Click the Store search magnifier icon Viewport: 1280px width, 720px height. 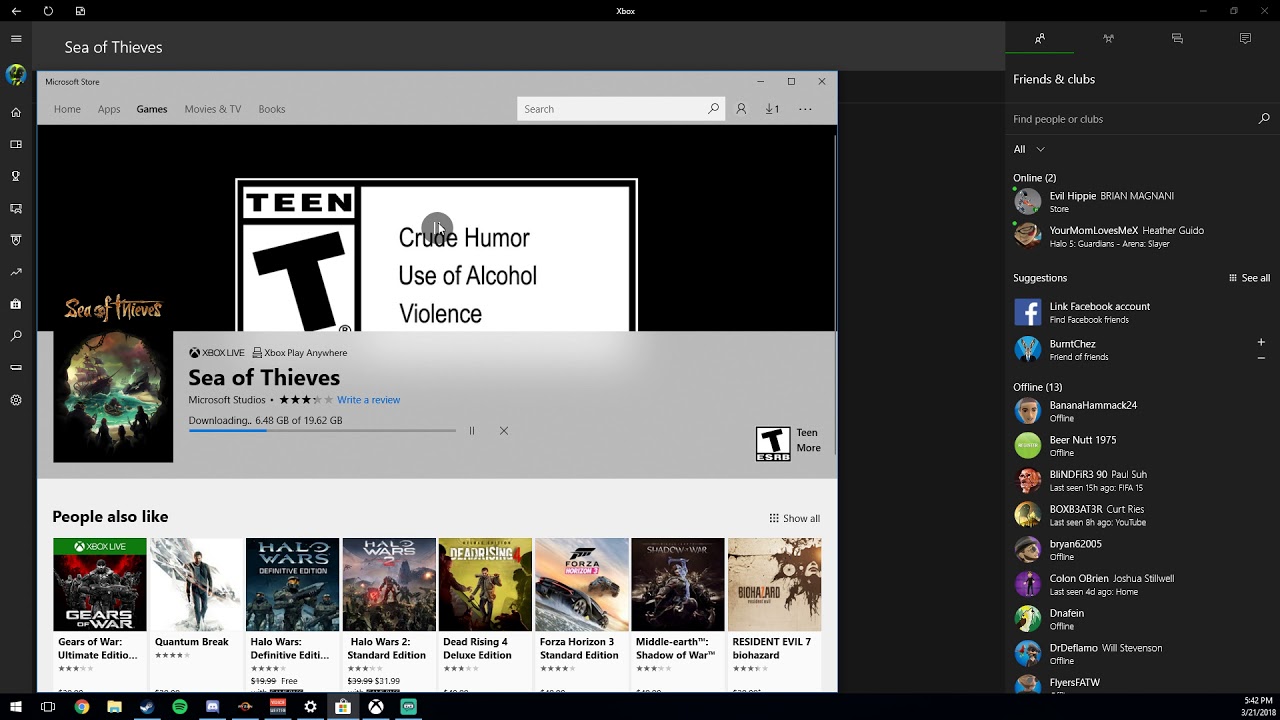click(x=713, y=109)
